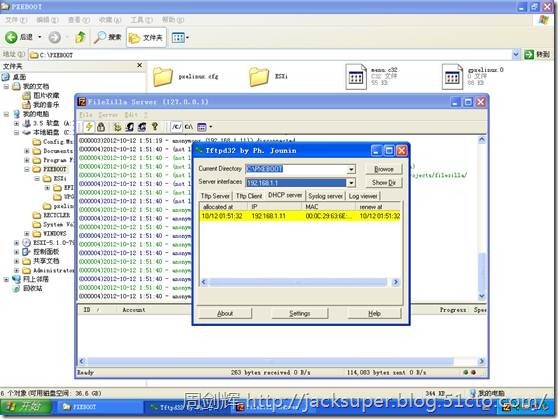This screenshot has width=558, height=419.
Task: Open the Current Directory dropdown
Action: click(x=351, y=169)
